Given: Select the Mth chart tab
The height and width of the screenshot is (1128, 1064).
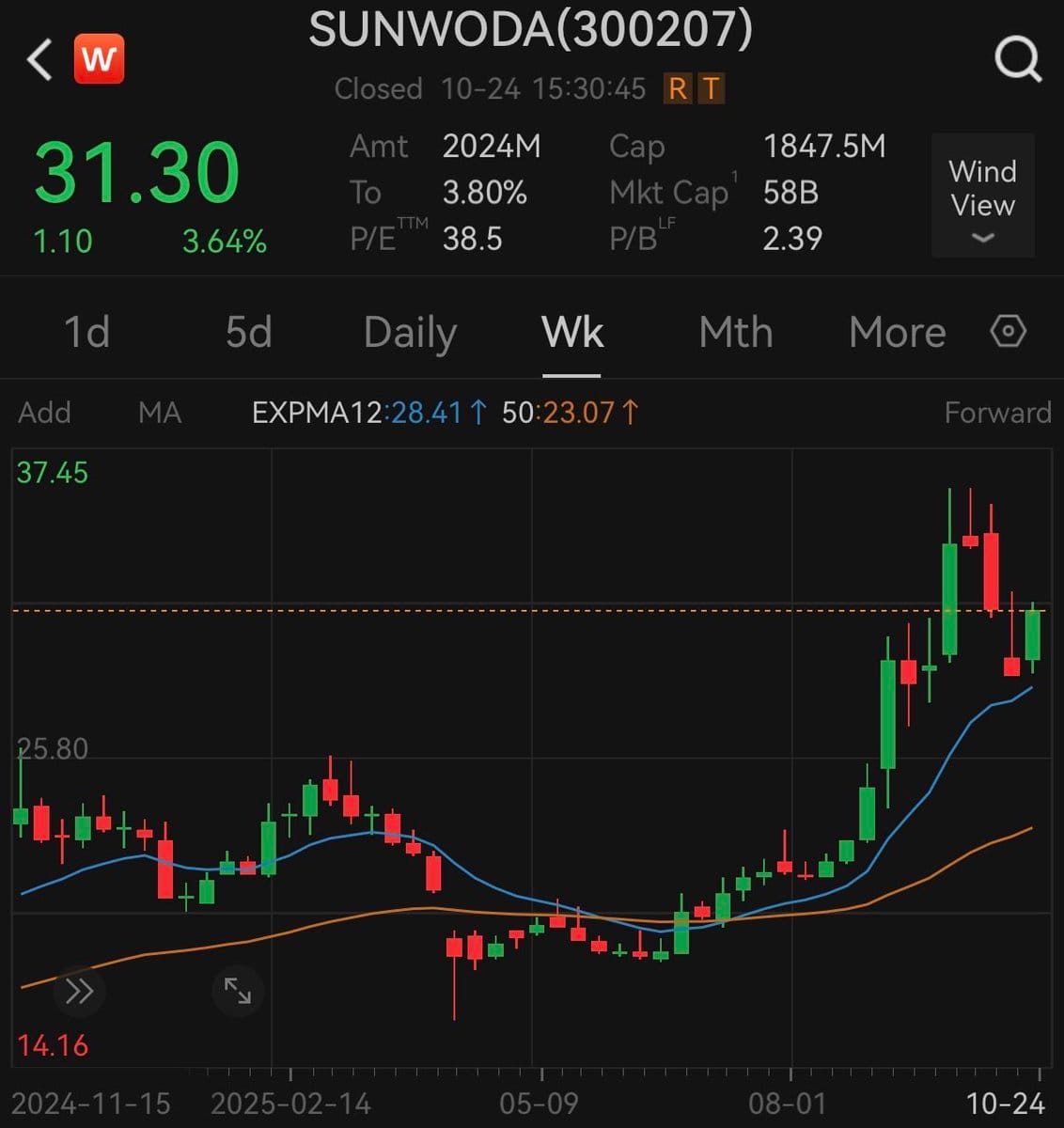Looking at the screenshot, I should coord(736,333).
